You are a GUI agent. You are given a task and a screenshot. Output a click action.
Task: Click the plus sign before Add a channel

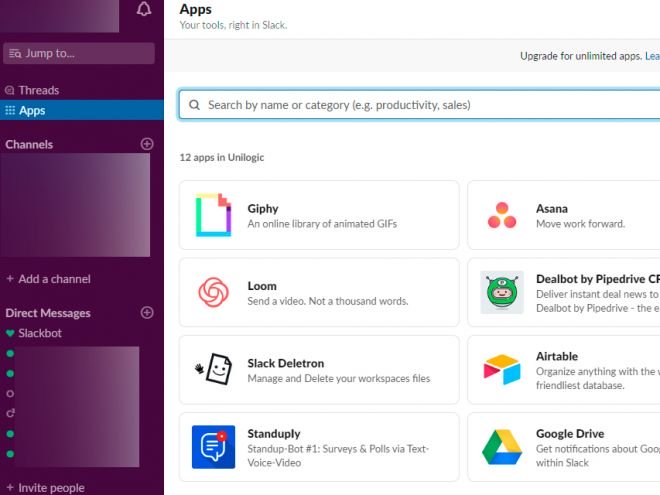10,279
